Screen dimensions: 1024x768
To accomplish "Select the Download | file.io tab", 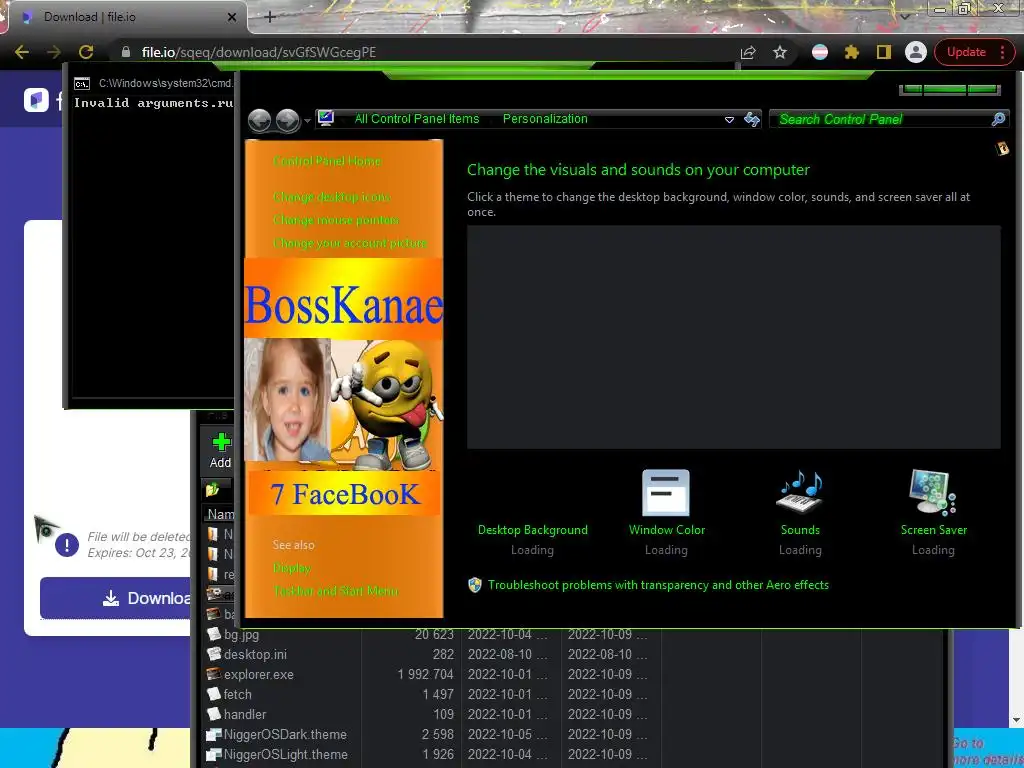I will [x=127, y=17].
